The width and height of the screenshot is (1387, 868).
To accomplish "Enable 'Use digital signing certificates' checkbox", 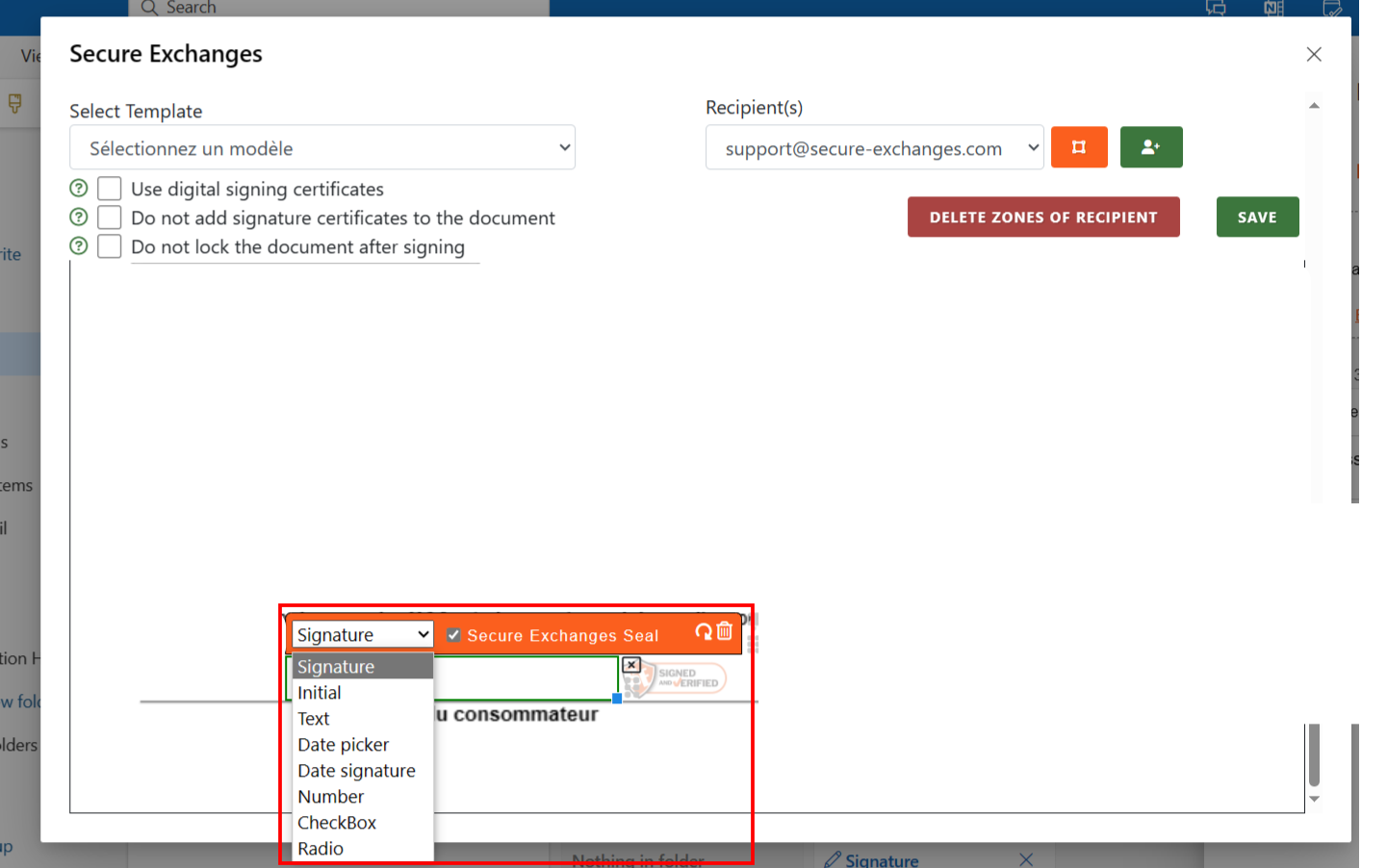I will pyautogui.click(x=110, y=188).
